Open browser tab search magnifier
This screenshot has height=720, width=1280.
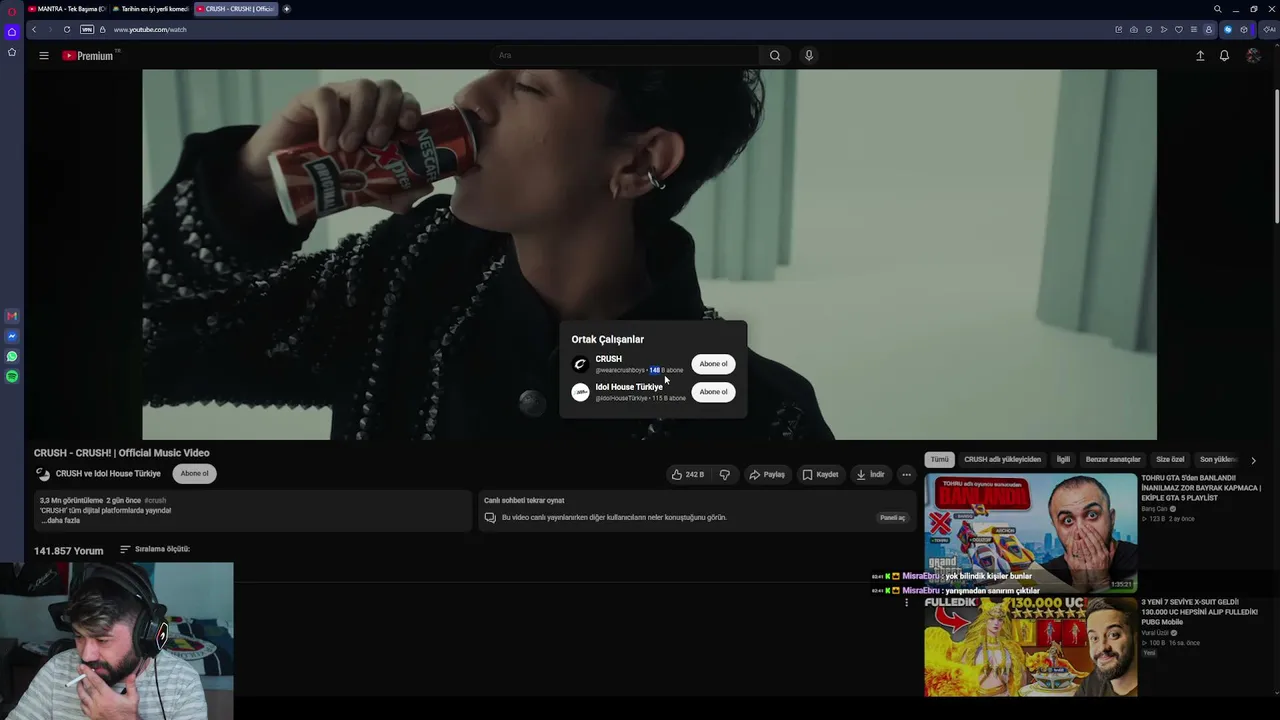point(1217,9)
